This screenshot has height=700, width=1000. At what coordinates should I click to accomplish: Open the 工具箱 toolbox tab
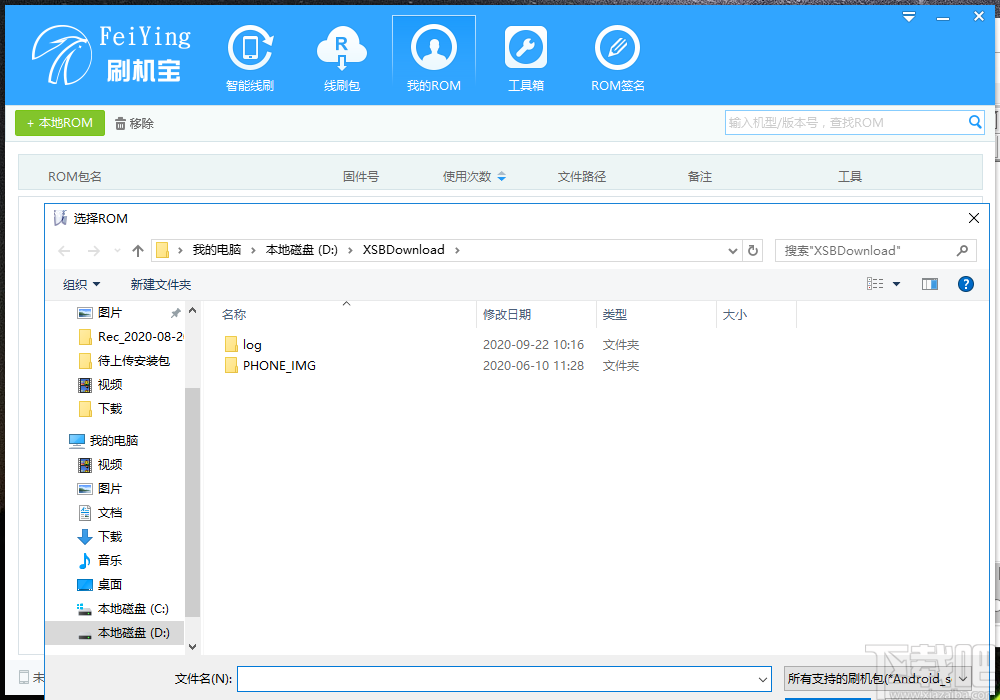point(526,59)
